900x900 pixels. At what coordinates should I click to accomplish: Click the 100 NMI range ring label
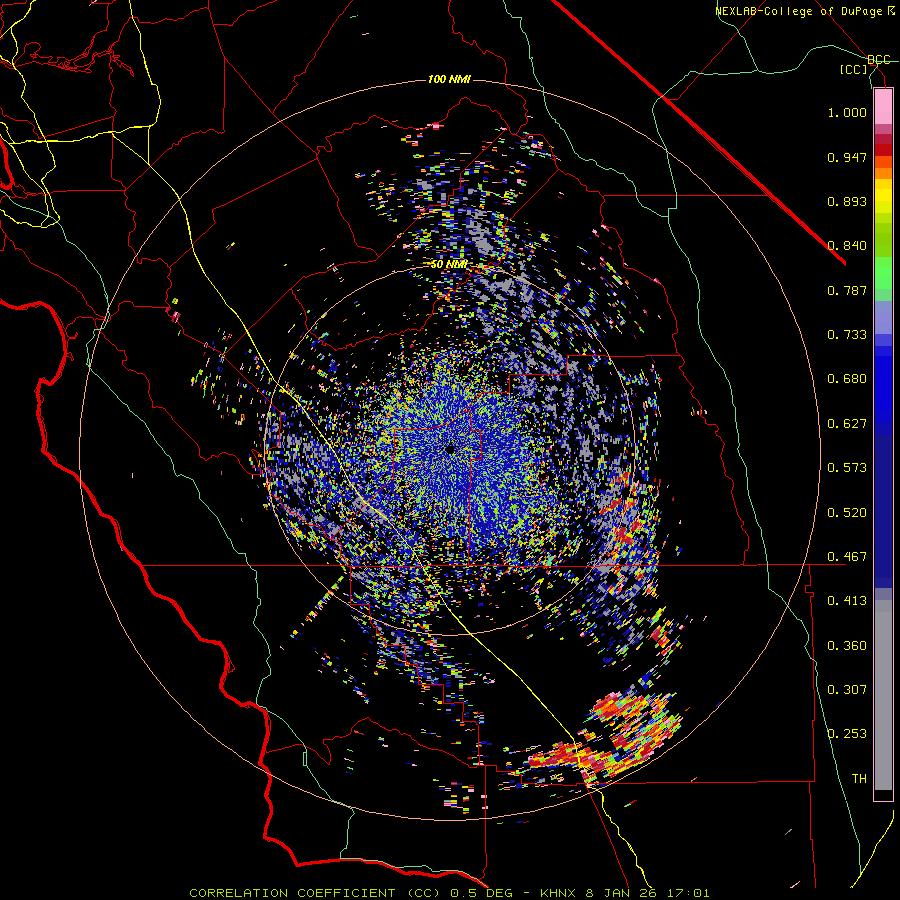pyautogui.click(x=449, y=79)
